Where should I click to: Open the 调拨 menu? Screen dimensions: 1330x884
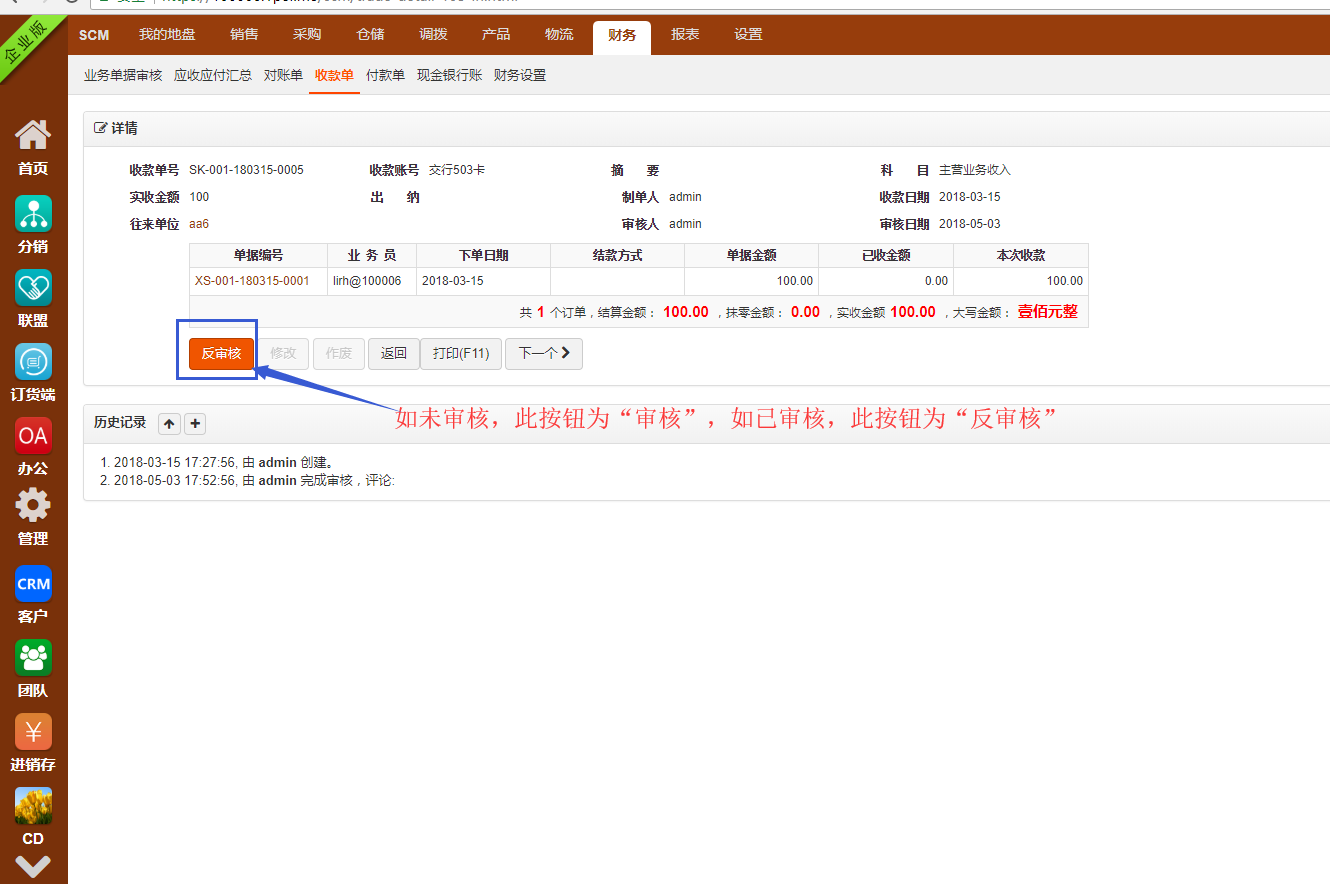pos(433,35)
